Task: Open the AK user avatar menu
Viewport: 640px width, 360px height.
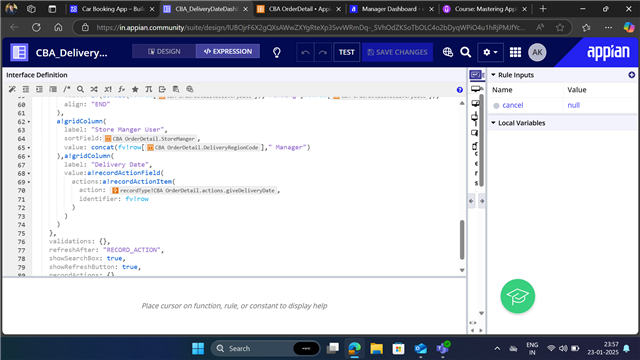Action: coord(537,52)
